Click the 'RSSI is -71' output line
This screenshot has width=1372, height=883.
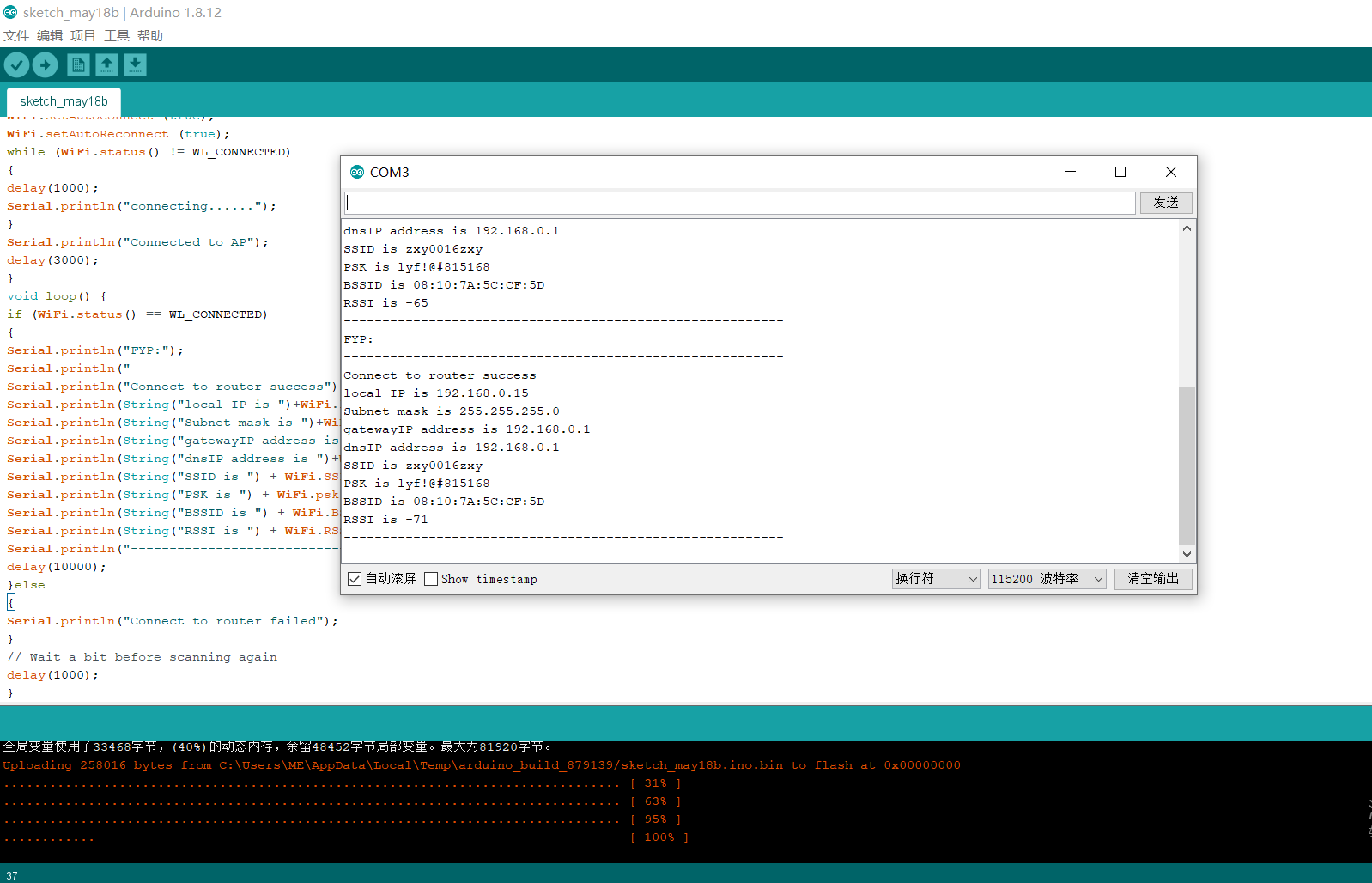click(385, 520)
